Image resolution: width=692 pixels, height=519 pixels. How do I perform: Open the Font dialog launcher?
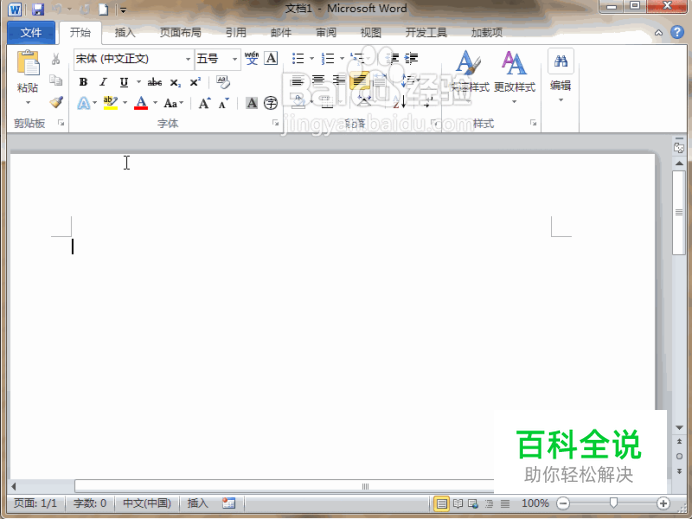(x=275, y=123)
